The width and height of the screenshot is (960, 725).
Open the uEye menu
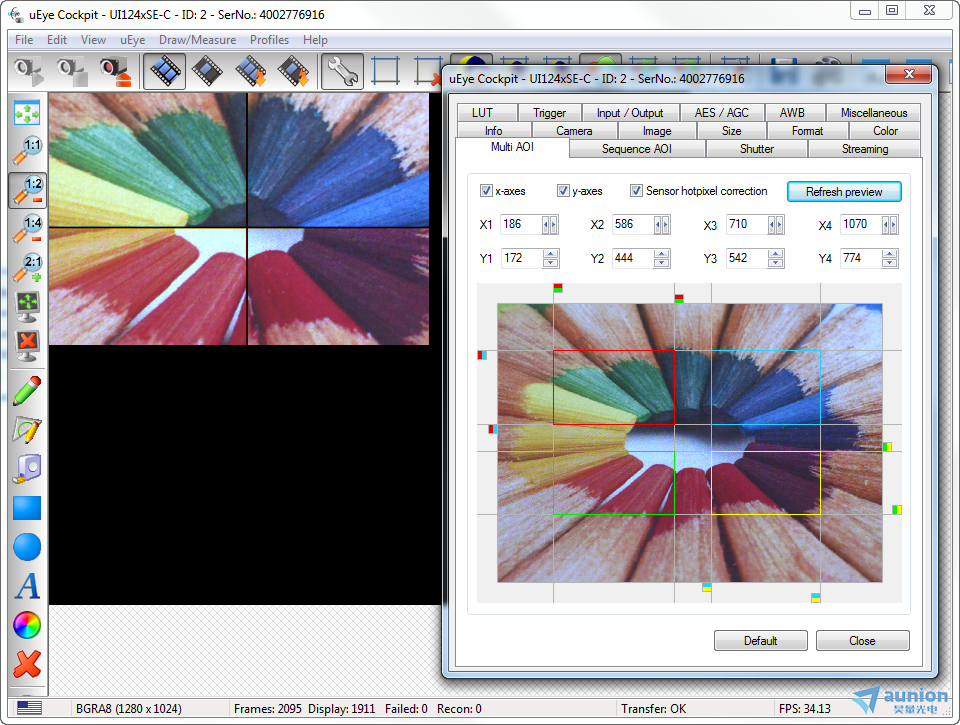point(132,40)
